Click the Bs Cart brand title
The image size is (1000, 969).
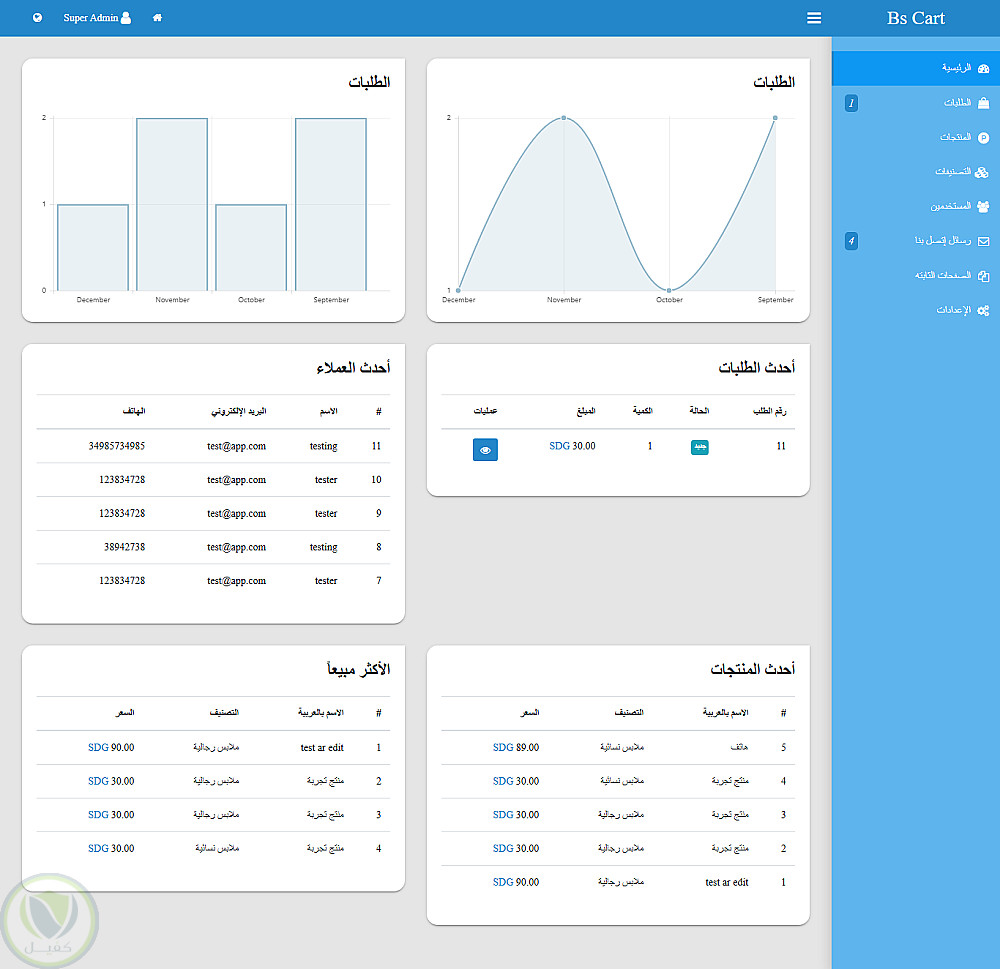coord(916,18)
